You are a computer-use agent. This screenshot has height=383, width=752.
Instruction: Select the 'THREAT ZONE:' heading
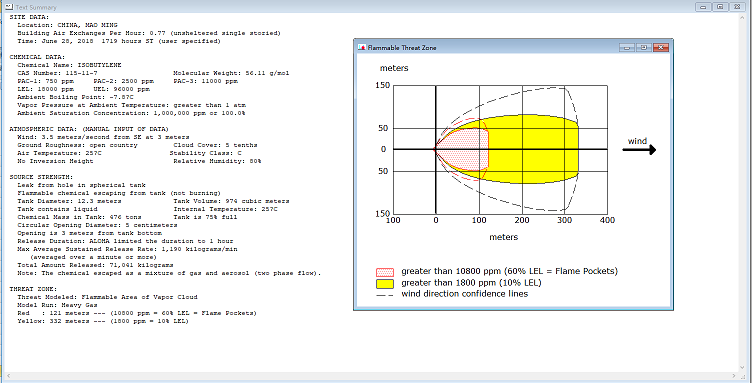coord(33,289)
